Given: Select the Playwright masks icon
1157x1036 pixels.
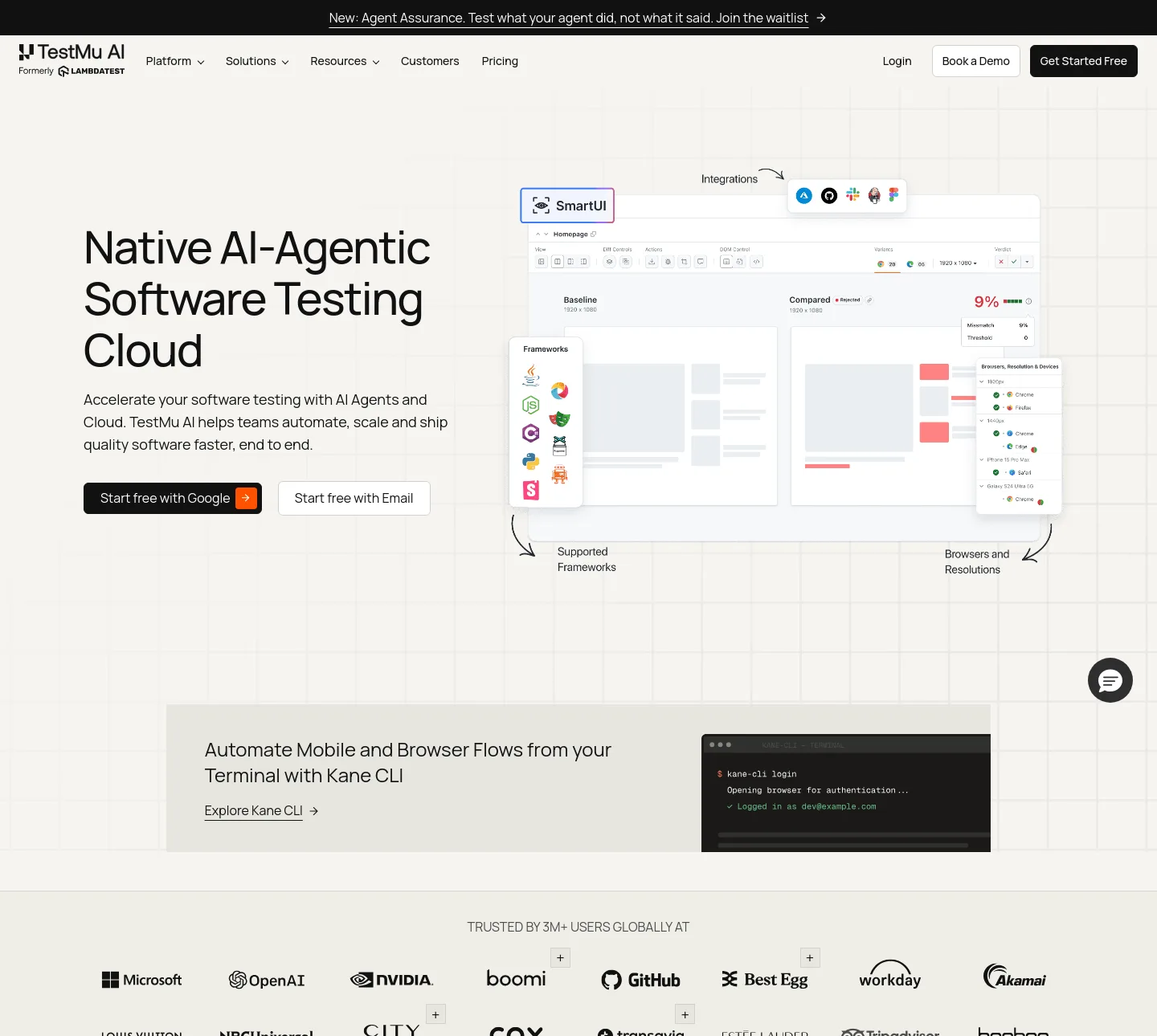Looking at the screenshot, I should tap(560, 418).
